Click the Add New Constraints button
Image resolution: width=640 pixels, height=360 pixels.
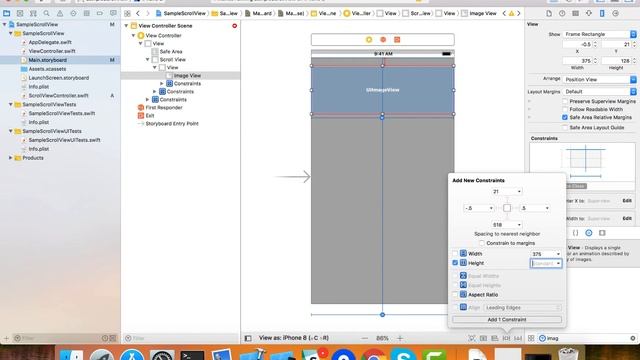click(x=506, y=338)
